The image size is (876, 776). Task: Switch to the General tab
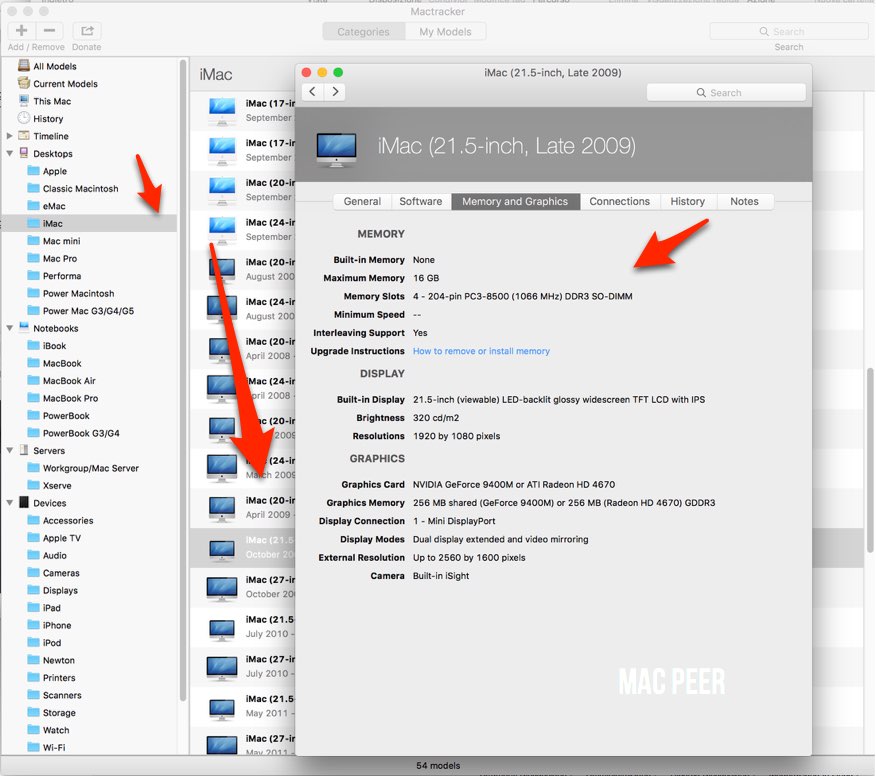tap(362, 202)
